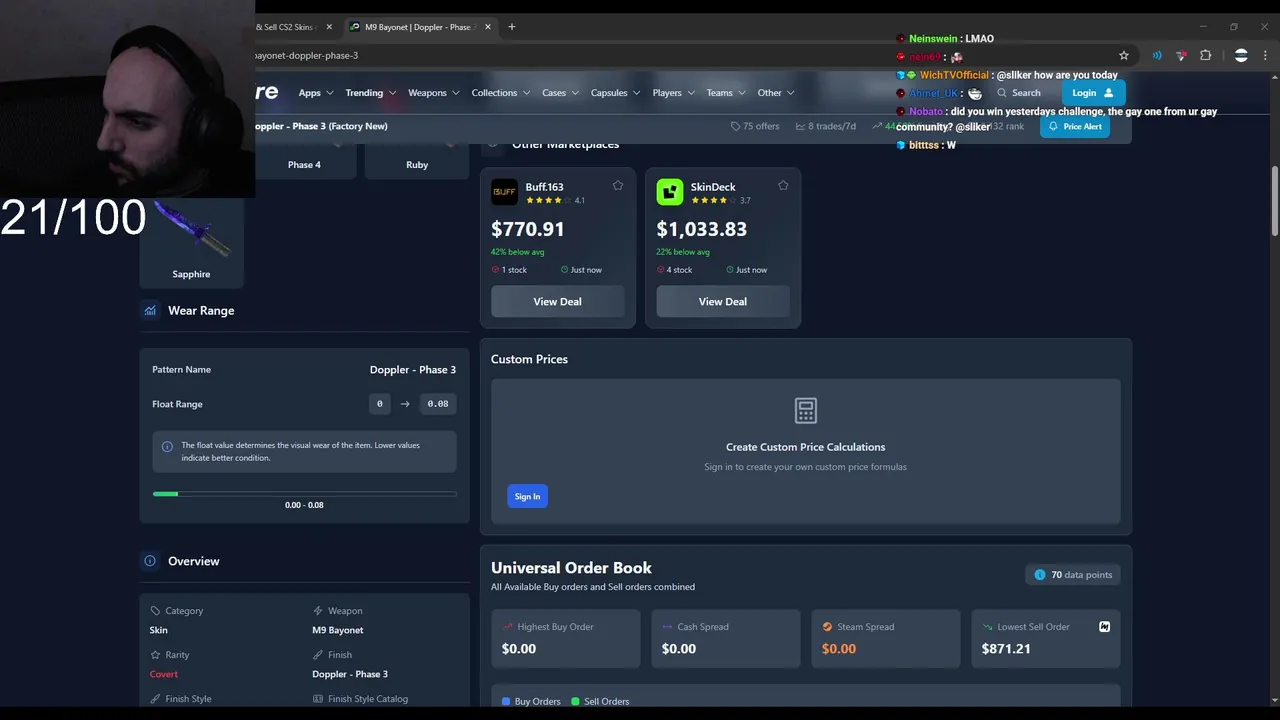Screen dimensions: 1280x720
Task: Click the Category tag icon in Overview
Action: (x=155, y=611)
